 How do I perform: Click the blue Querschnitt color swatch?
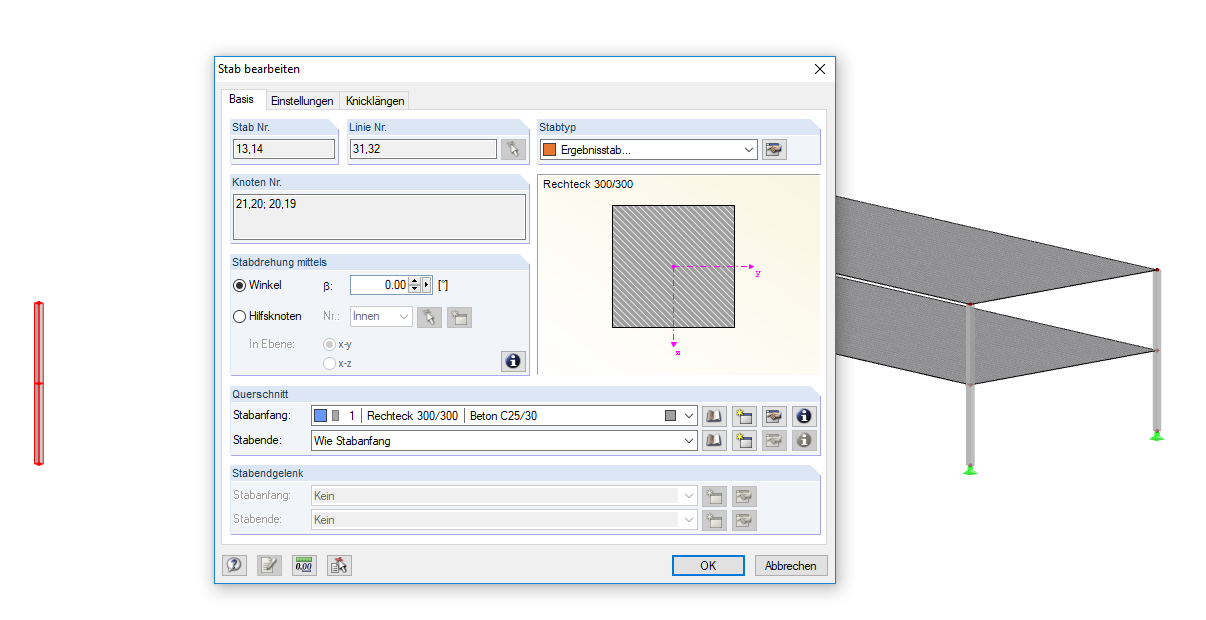click(320, 415)
